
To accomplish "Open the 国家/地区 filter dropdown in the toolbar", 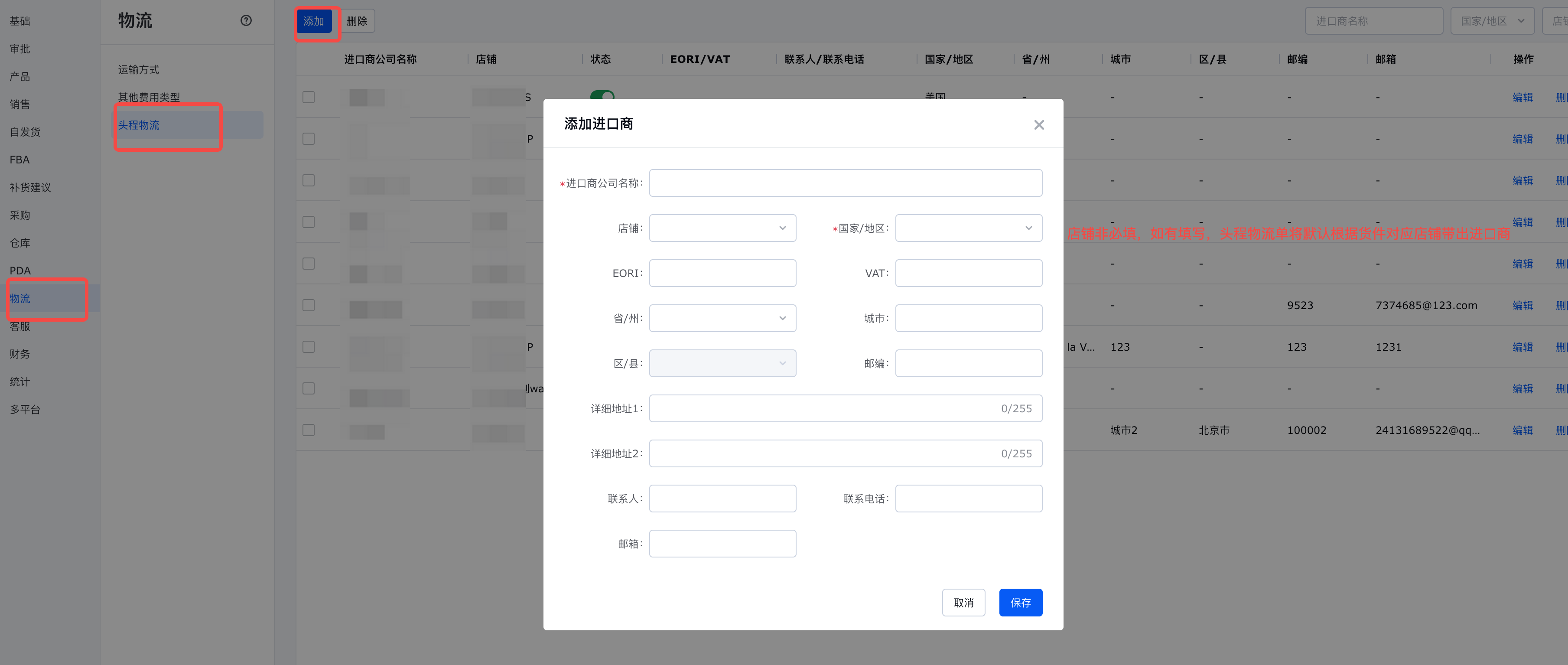I will click(x=1492, y=21).
